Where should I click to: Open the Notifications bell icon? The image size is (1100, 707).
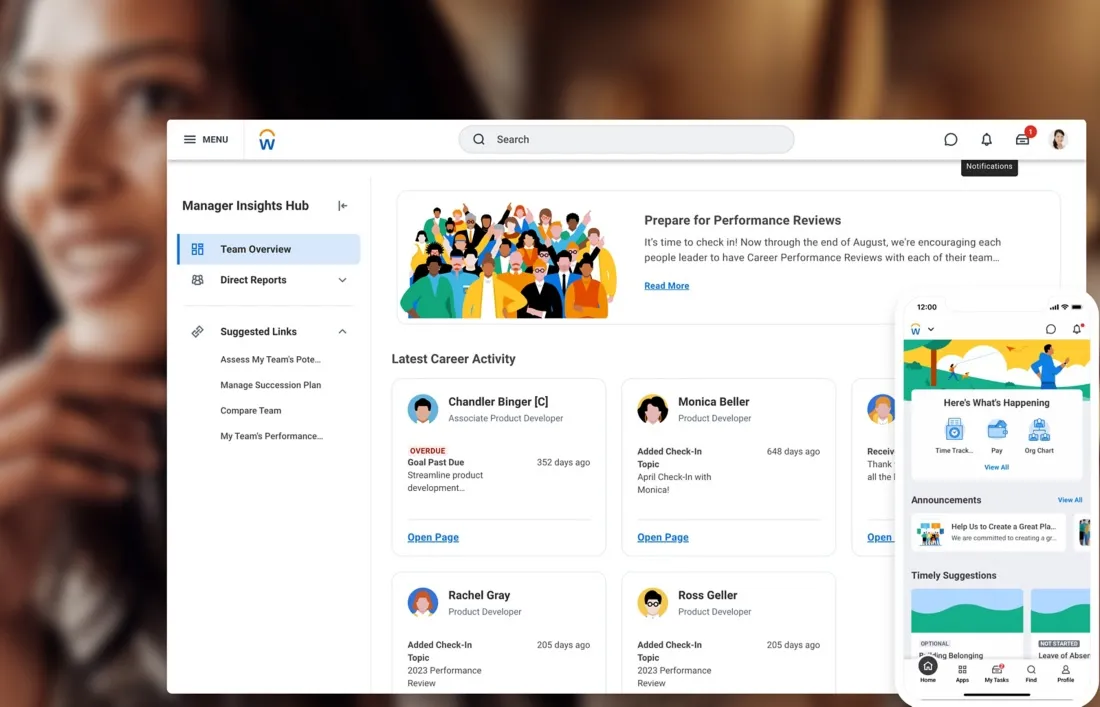point(986,140)
